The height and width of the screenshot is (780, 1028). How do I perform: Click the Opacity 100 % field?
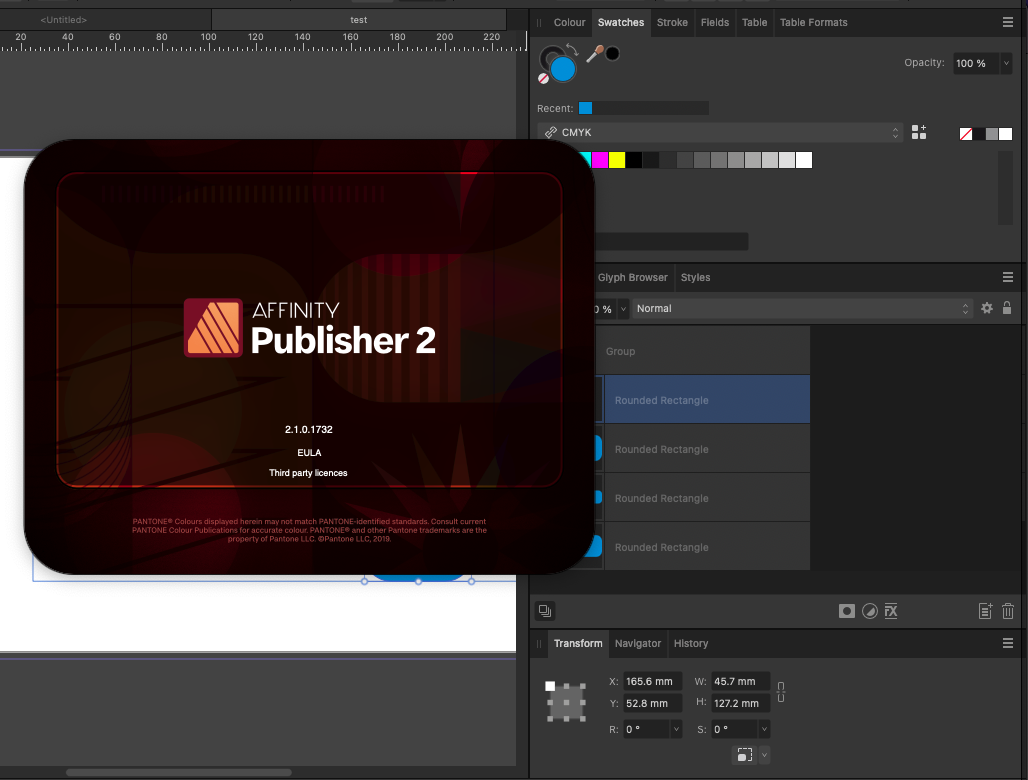(976, 64)
